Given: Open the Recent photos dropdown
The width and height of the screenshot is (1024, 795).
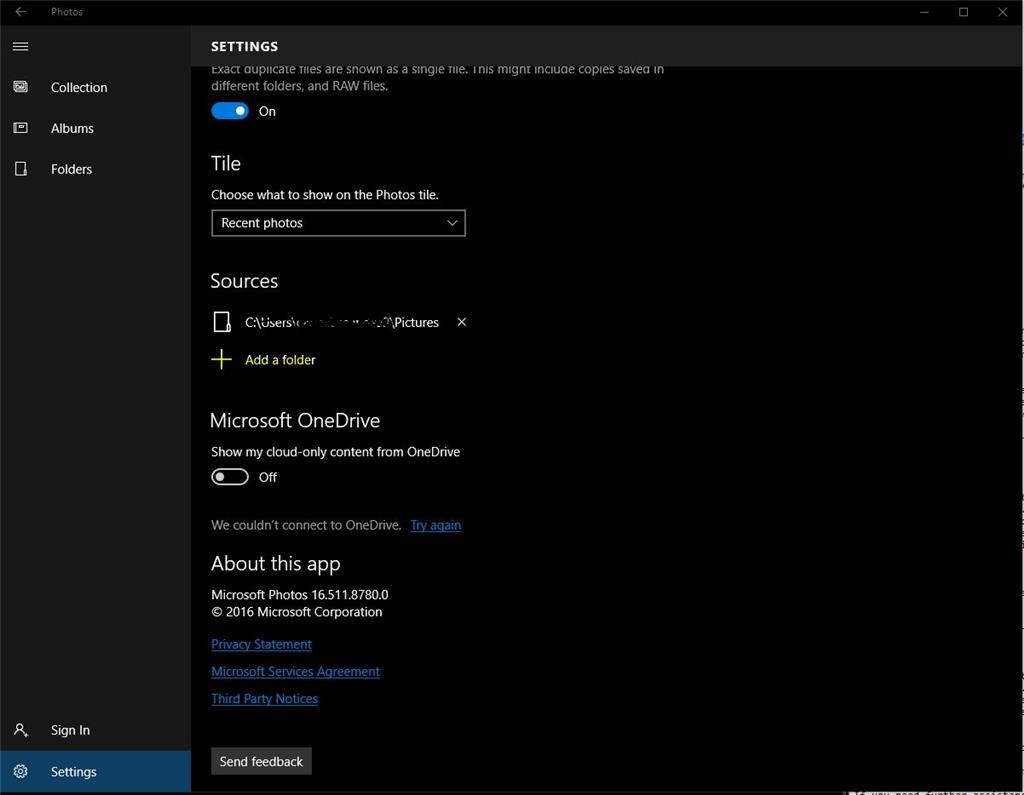Looking at the screenshot, I should pos(338,223).
